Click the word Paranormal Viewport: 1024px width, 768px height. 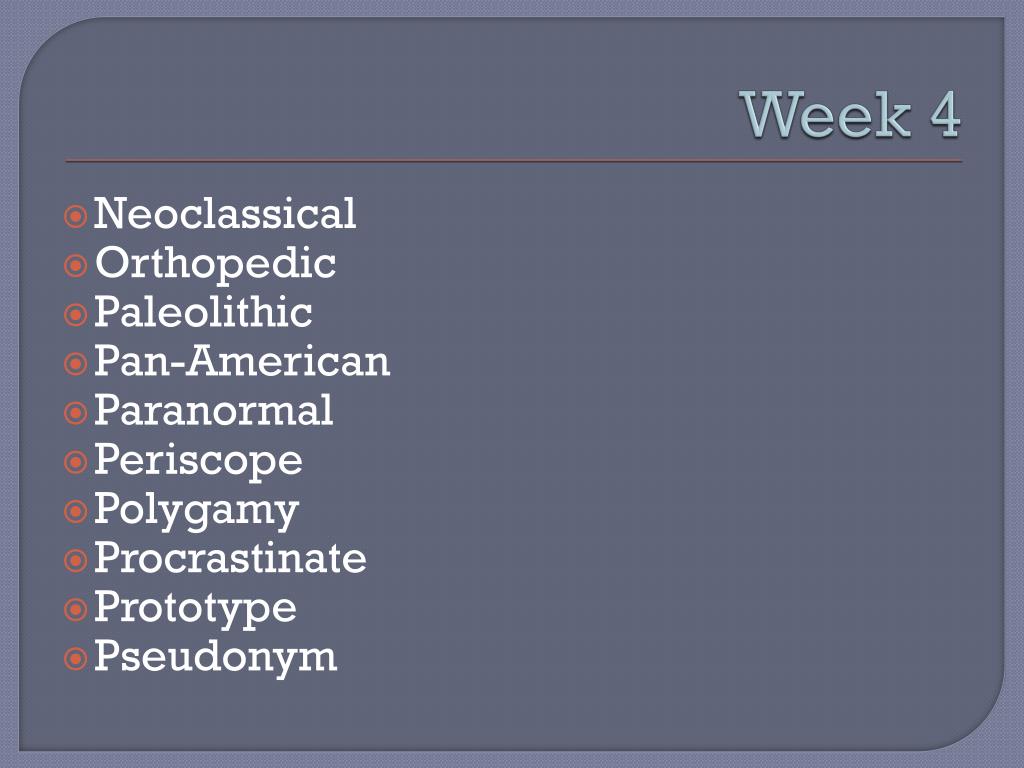214,410
